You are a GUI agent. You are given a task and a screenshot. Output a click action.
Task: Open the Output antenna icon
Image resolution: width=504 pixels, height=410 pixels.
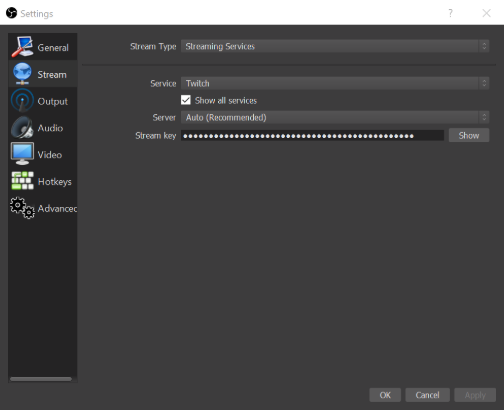22,100
